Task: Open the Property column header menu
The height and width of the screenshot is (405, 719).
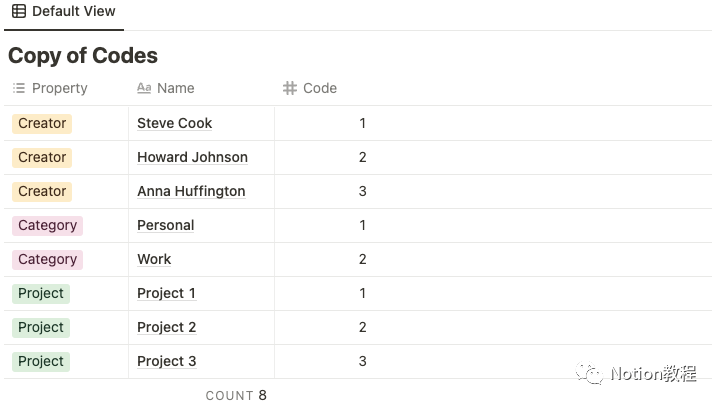Action: (60, 88)
